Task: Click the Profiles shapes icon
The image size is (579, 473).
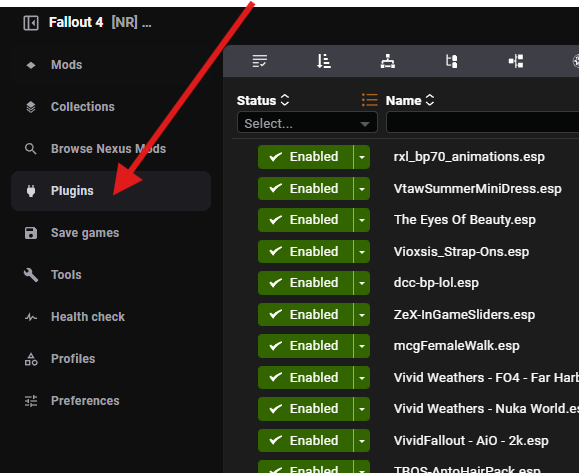Action: coord(31,359)
